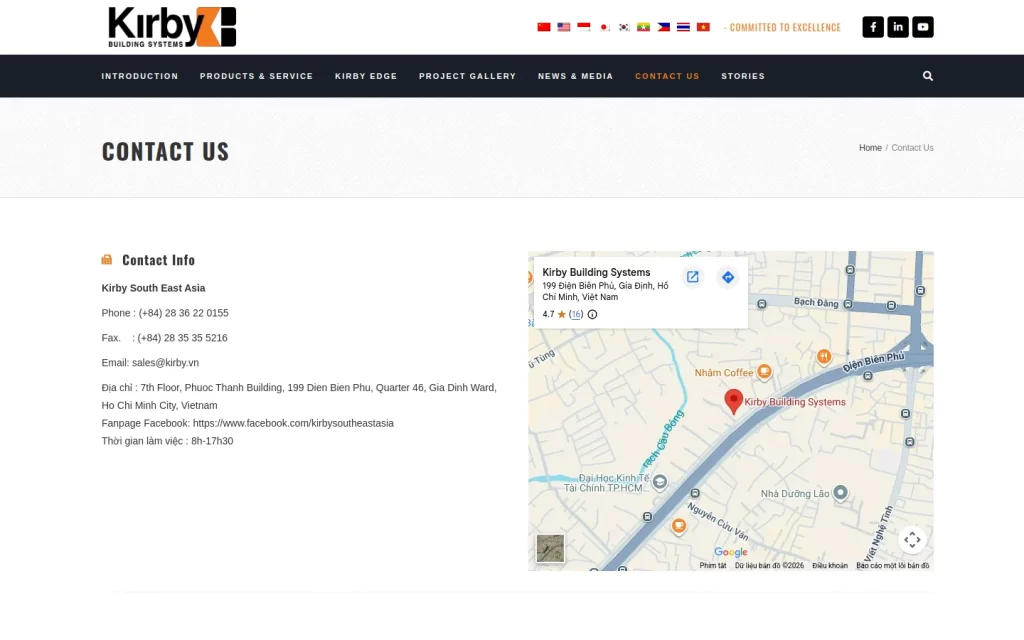Click the Kirby South East Asia heading
Image resolution: width=1024 pixels, height=640 pixels.
[153, 288]
